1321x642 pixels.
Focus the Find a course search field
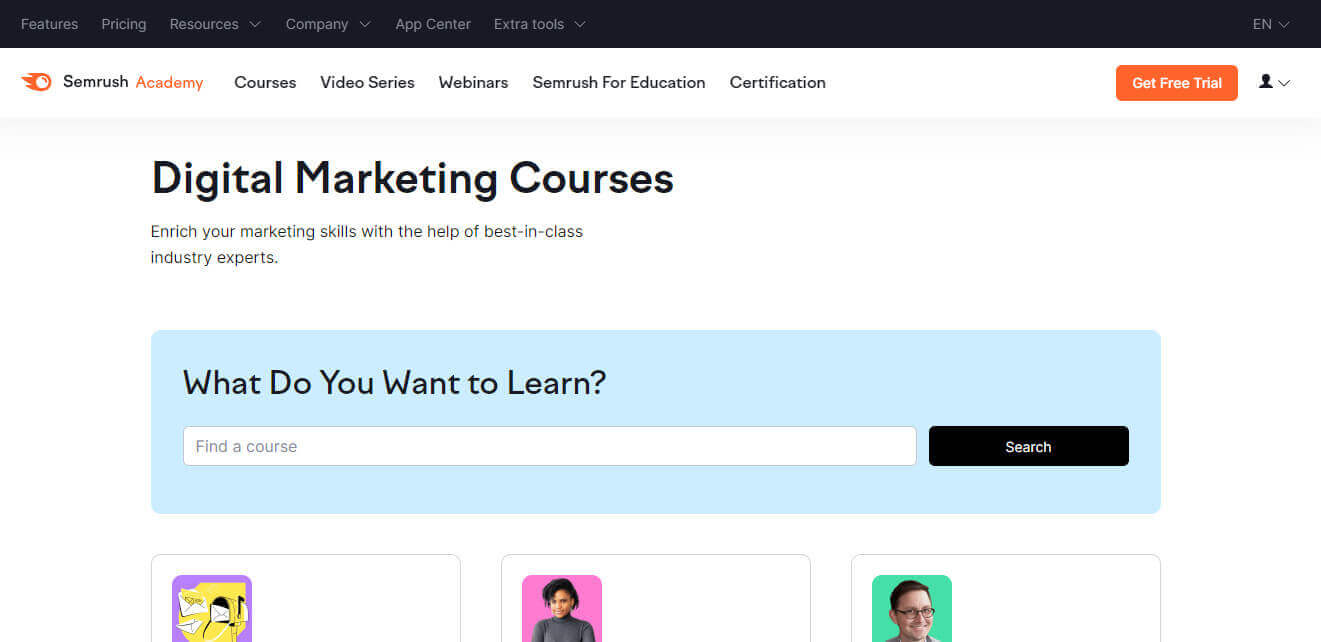pyautogui.click(x=549, y=446)
